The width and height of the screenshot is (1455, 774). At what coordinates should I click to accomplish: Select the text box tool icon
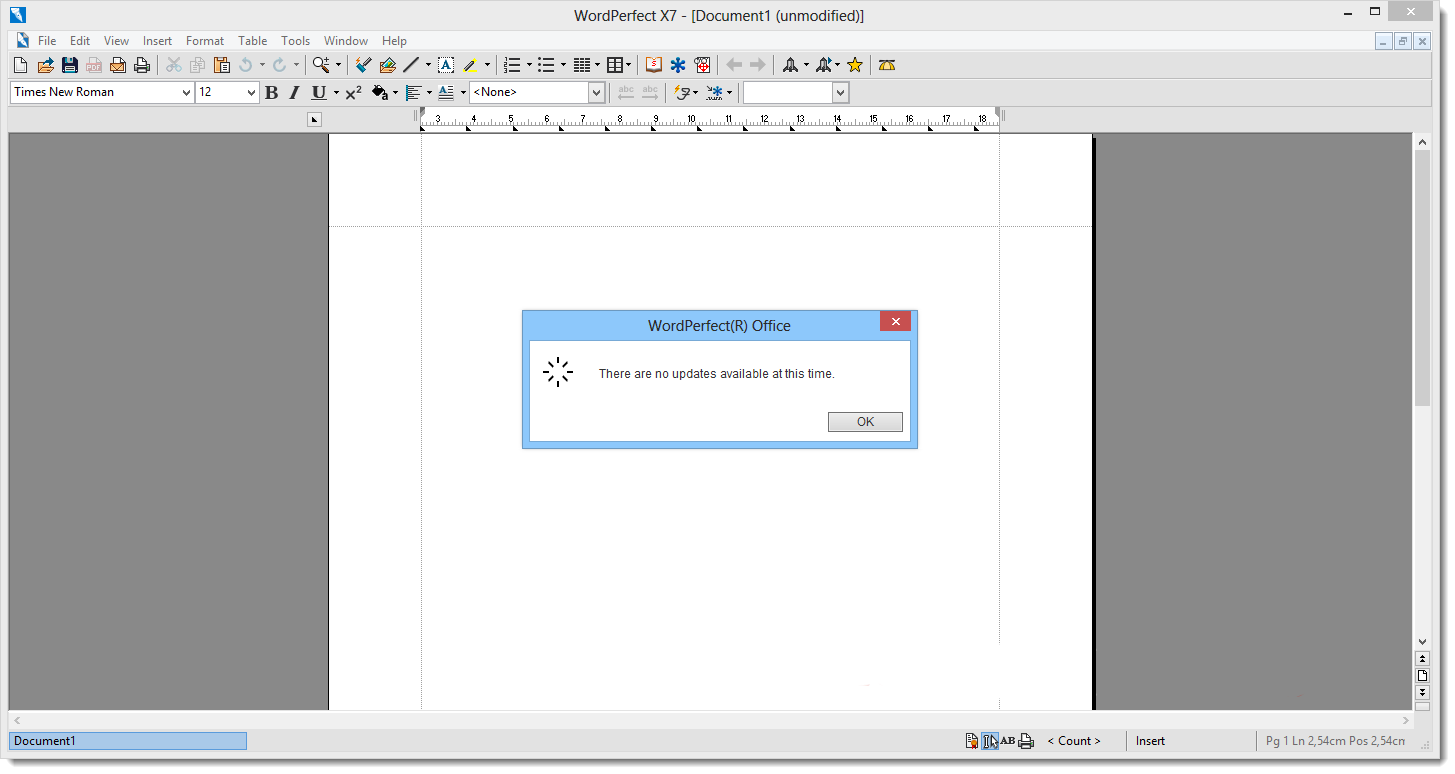tap(446, 65)
